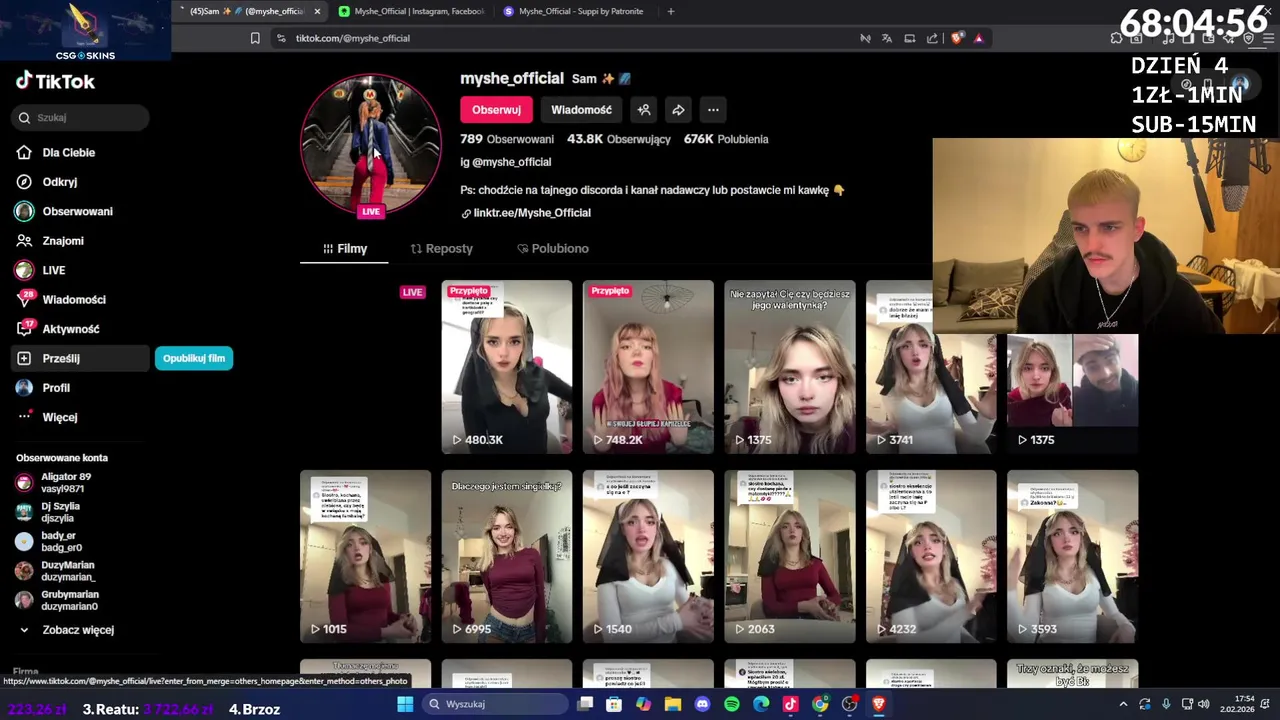Click the TikTok logo
This screenshot has height=720, width=1280.
coord(56,82)
